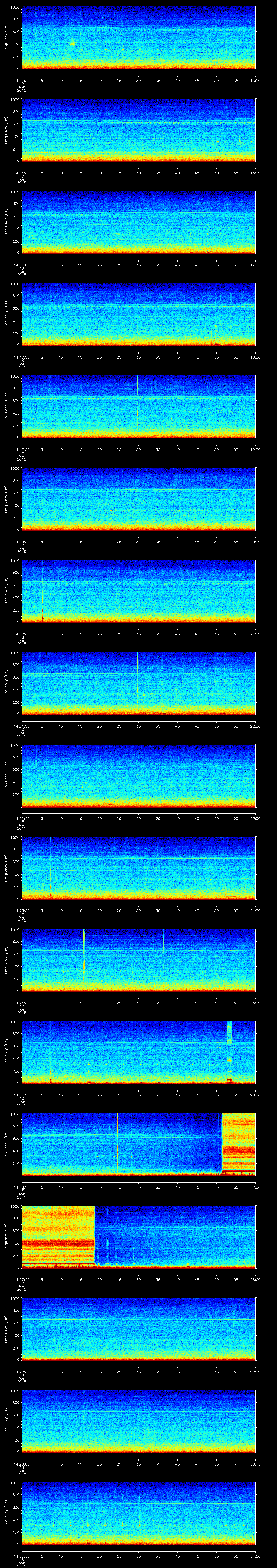
Task: Click the 14:24:00 start time label
Action: (x=21, y=1003)
